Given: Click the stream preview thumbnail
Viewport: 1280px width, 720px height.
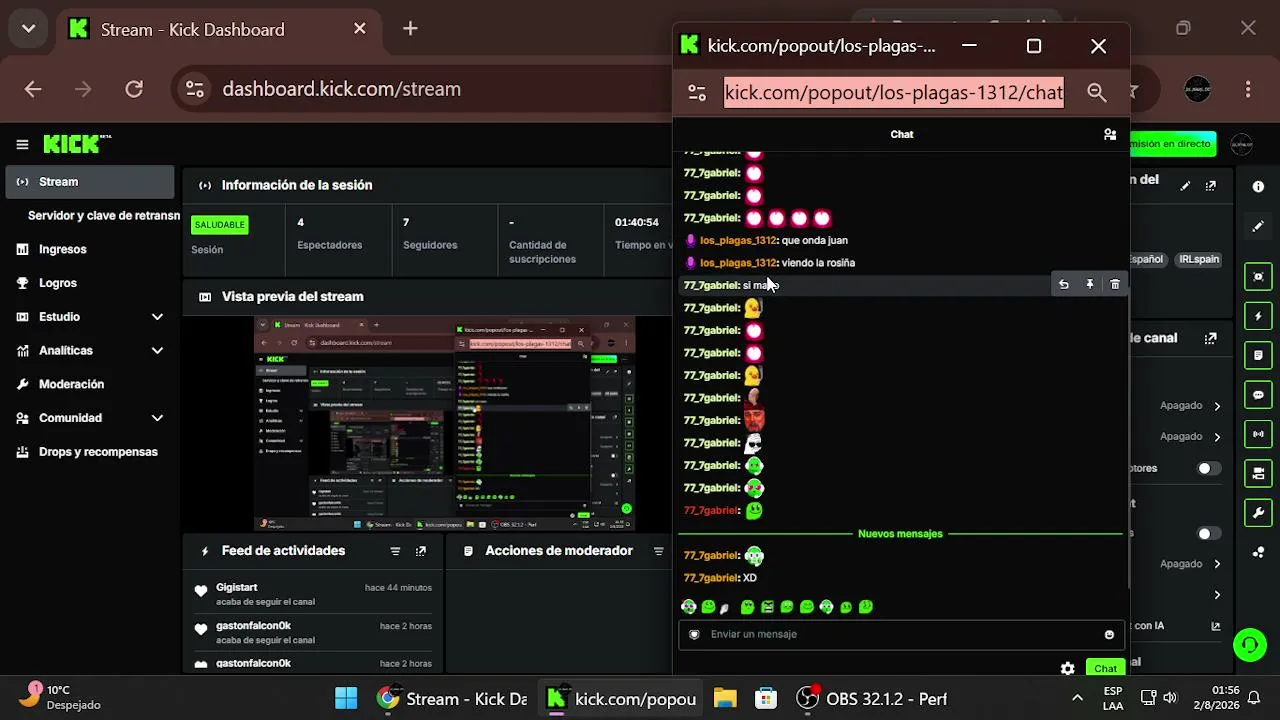Looking at the screenshot, I should point(445,424).
